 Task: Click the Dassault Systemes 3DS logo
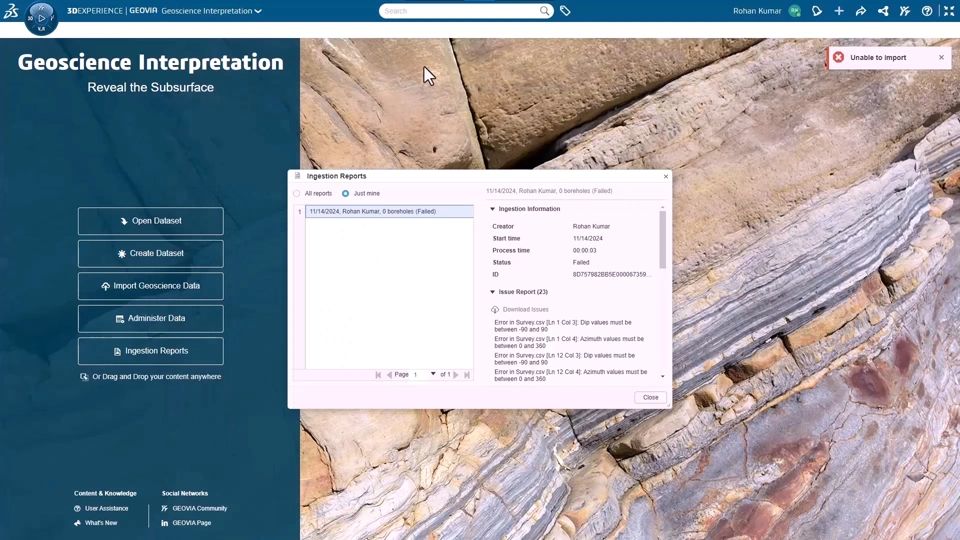[11, 10]
